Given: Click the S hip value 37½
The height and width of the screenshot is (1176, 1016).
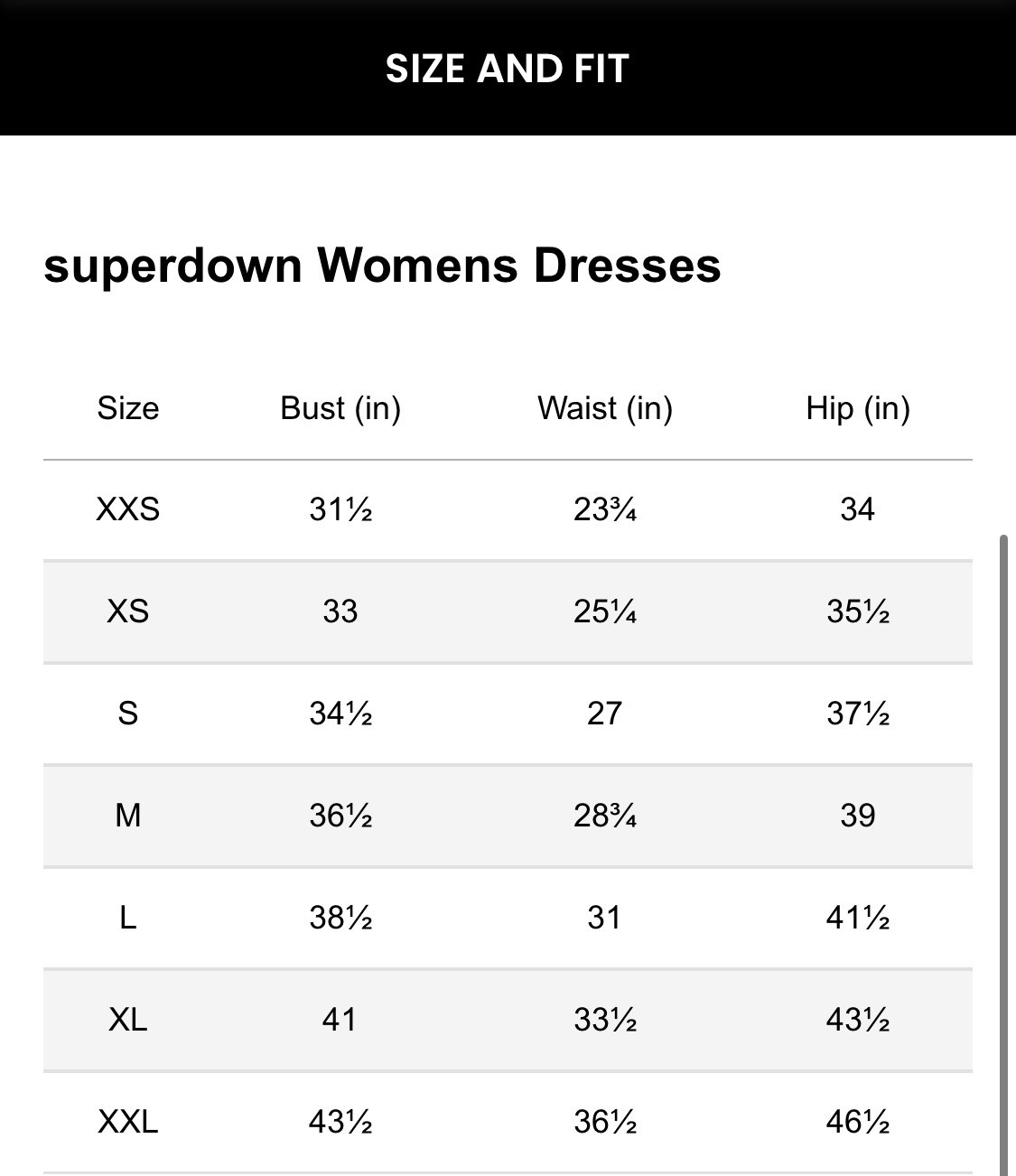Looking at the screenshot, I should pos(858,714).
